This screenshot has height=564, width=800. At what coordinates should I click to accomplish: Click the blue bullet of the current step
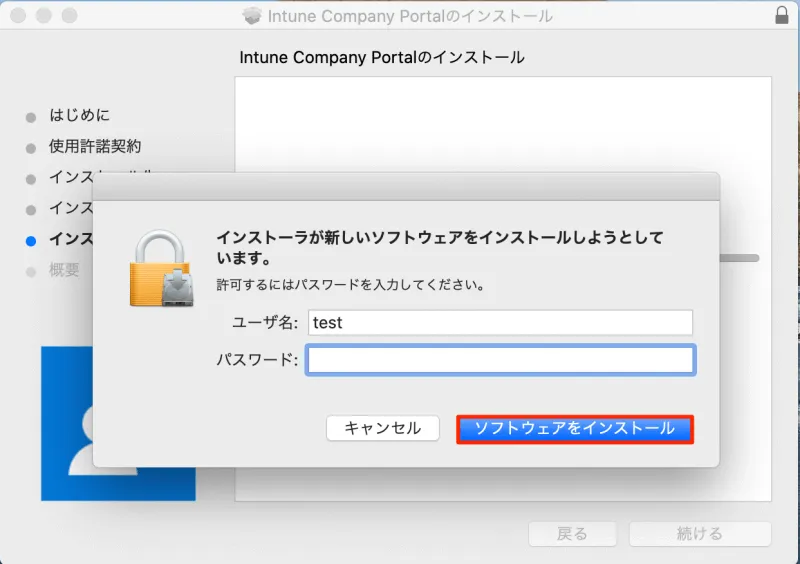click(x=31, y=240)
